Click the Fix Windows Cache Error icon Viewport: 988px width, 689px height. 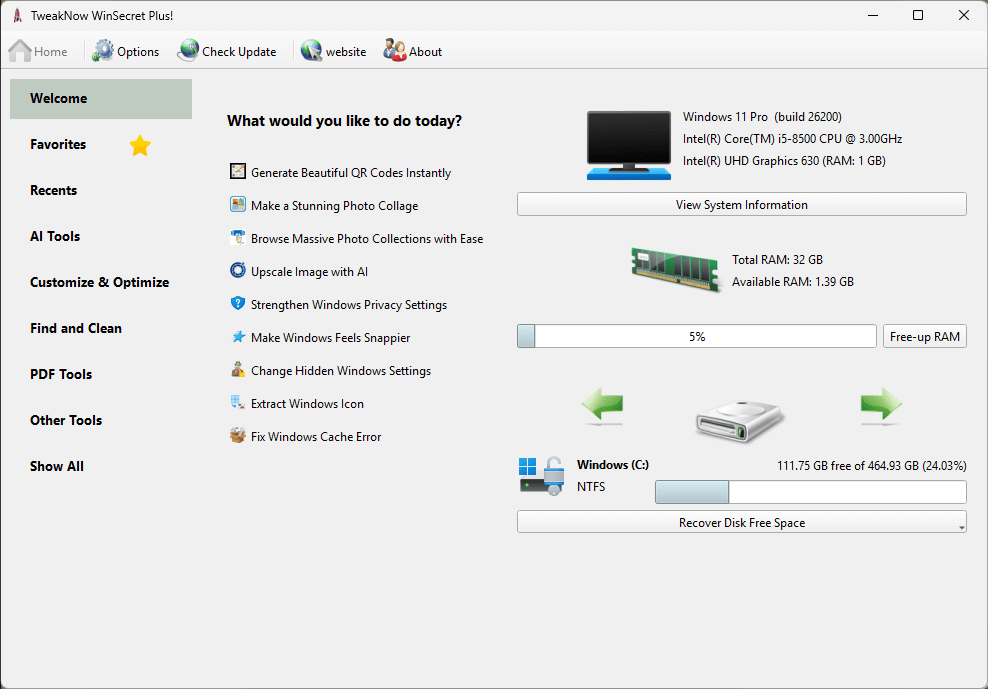click(237, 436)
